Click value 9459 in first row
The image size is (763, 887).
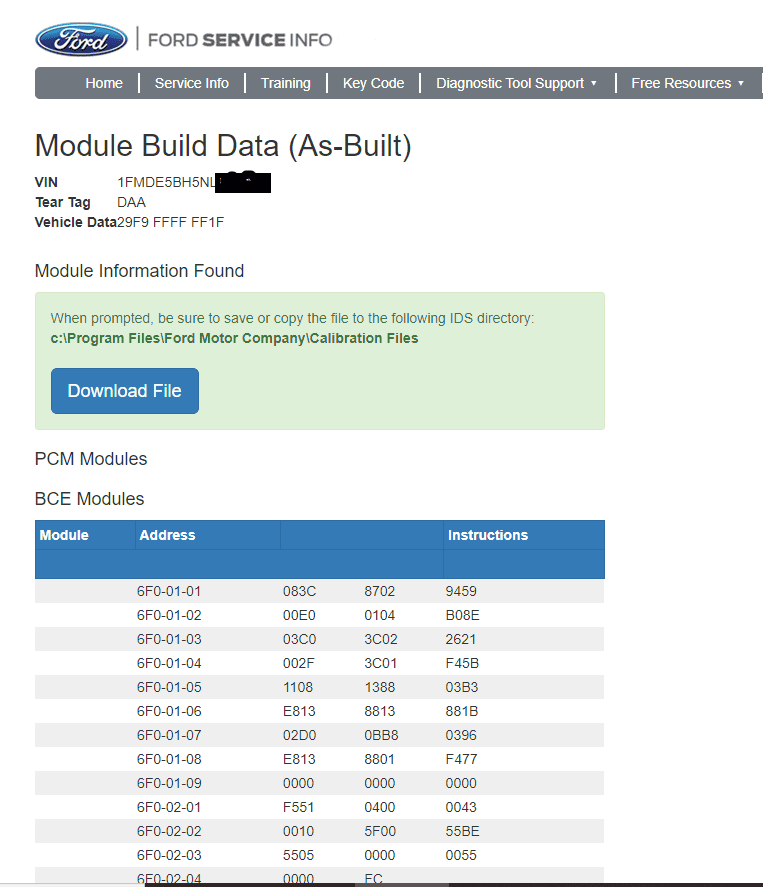click(x=461, y=591)
